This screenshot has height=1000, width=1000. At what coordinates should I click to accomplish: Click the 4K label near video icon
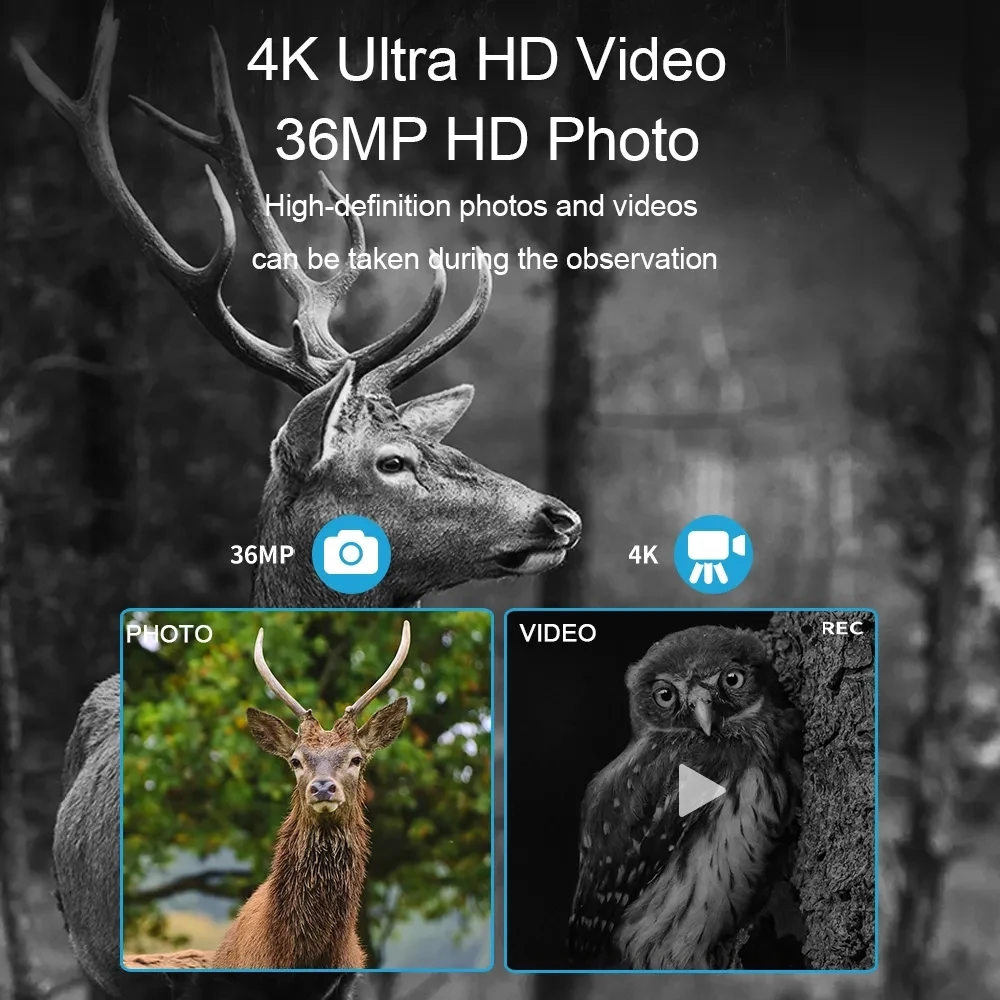pos(643,555)
